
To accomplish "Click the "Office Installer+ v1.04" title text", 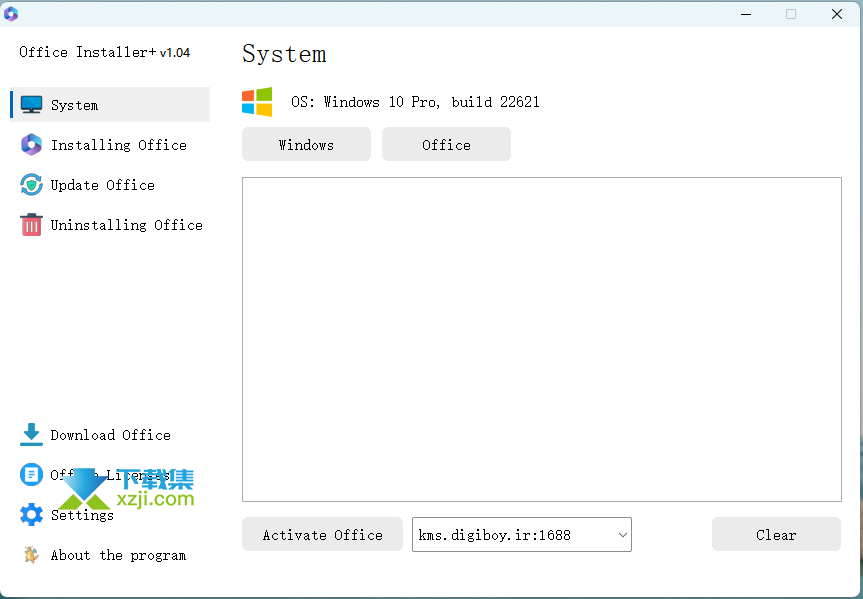I will coord(105,52).
